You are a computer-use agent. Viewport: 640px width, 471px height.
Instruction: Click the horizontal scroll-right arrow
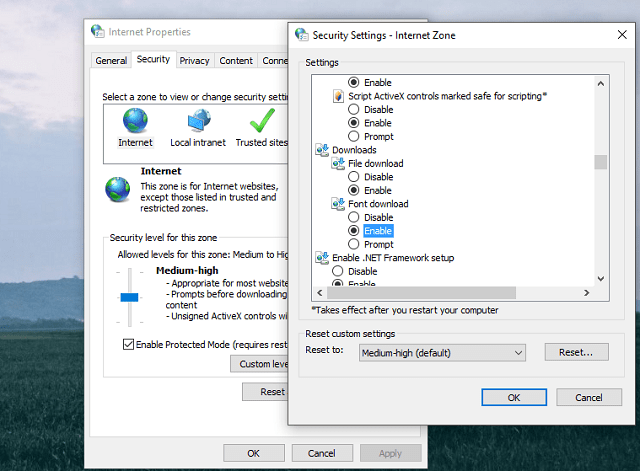point(587,293)
